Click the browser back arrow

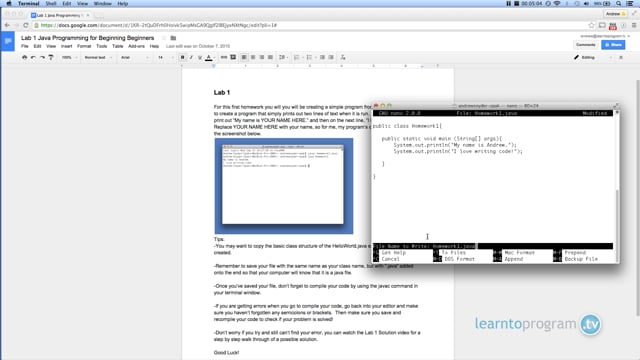pos(7,25)
